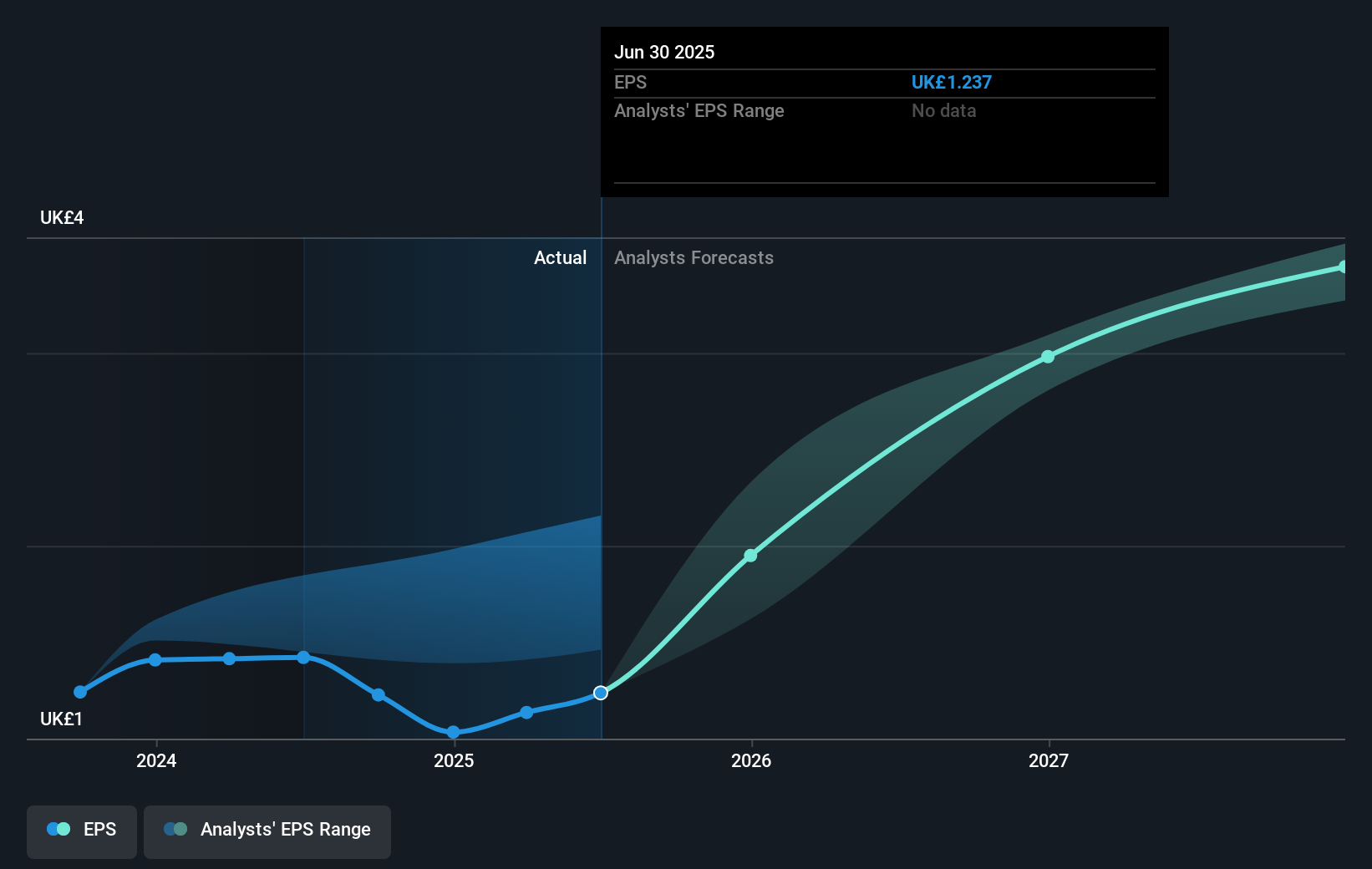Select the highlighted Jun 30 2025 EPS point
Screen dimensions: 1372x869
tap(601, 693)
